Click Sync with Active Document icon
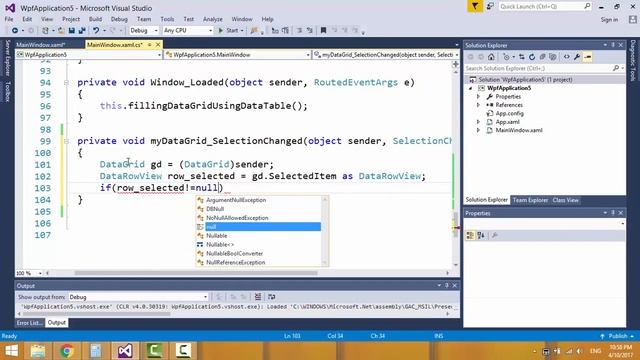Image resolution: width=640 pixels, height=360 pixels. coord(522,57)
